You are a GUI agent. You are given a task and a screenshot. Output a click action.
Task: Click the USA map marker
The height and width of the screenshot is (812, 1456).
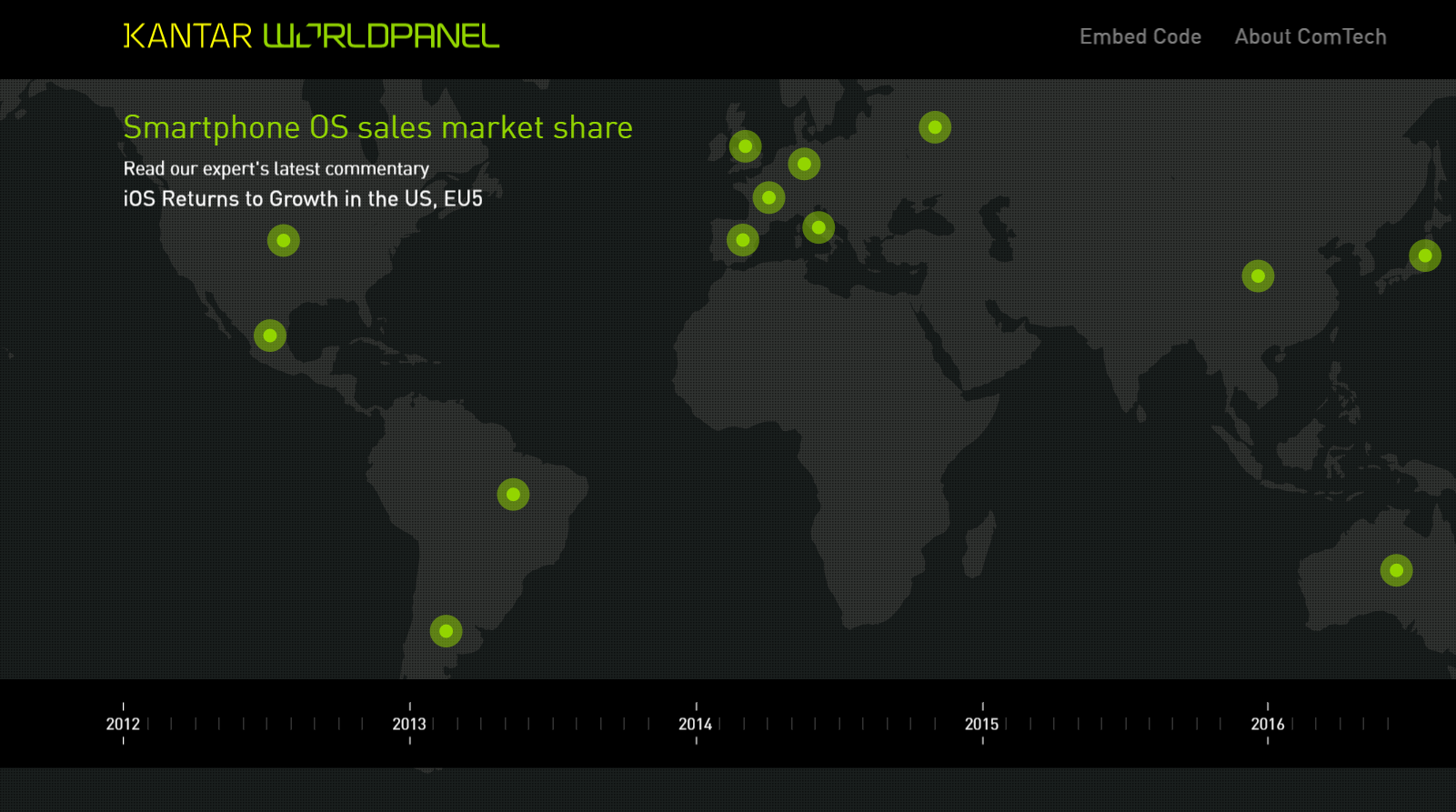coord(284,241)
